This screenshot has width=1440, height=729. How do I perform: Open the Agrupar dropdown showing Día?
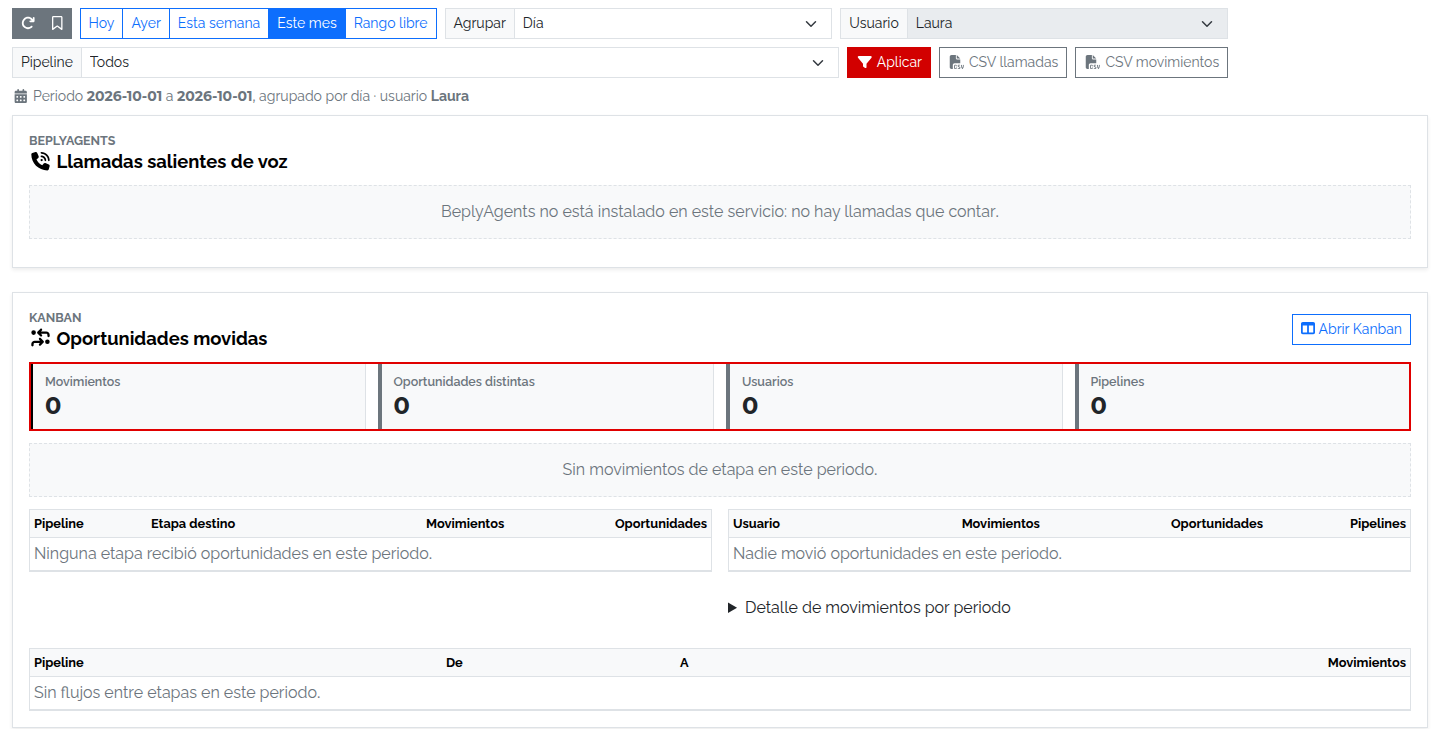pyautogui.click(x=673, y=23)
